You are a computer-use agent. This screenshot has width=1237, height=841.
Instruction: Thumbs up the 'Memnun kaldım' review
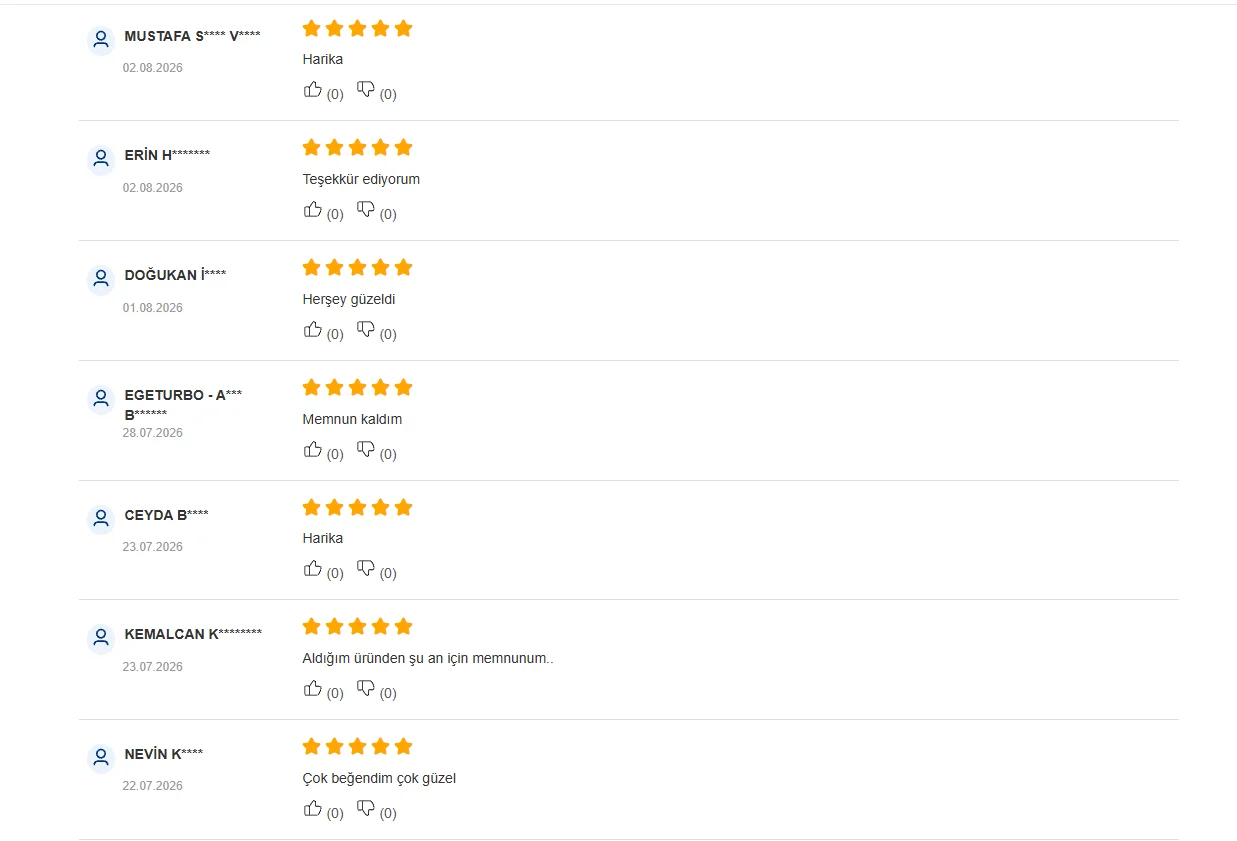click(313, 449)
